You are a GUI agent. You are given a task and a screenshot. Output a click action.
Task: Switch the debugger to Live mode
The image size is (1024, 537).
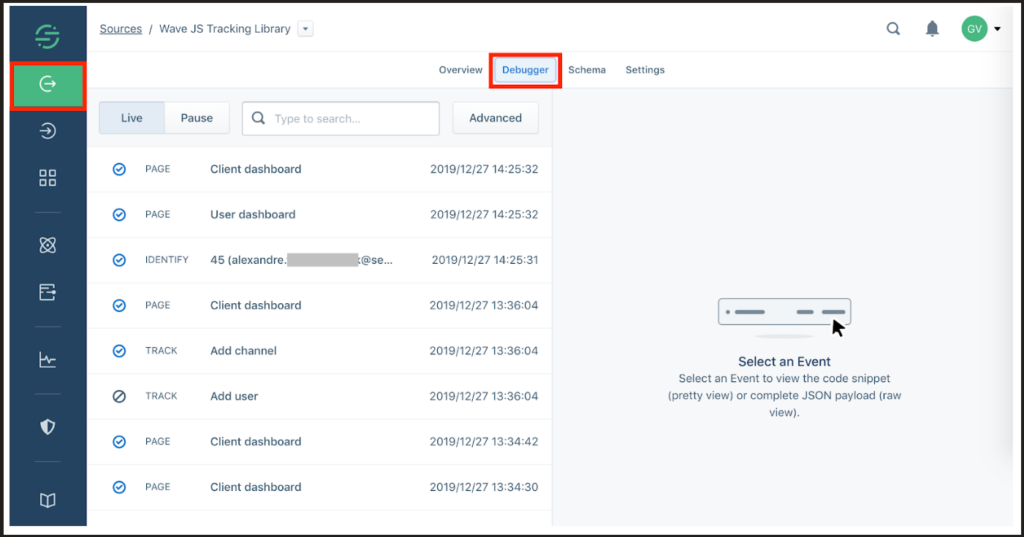(x=132, y=118)
